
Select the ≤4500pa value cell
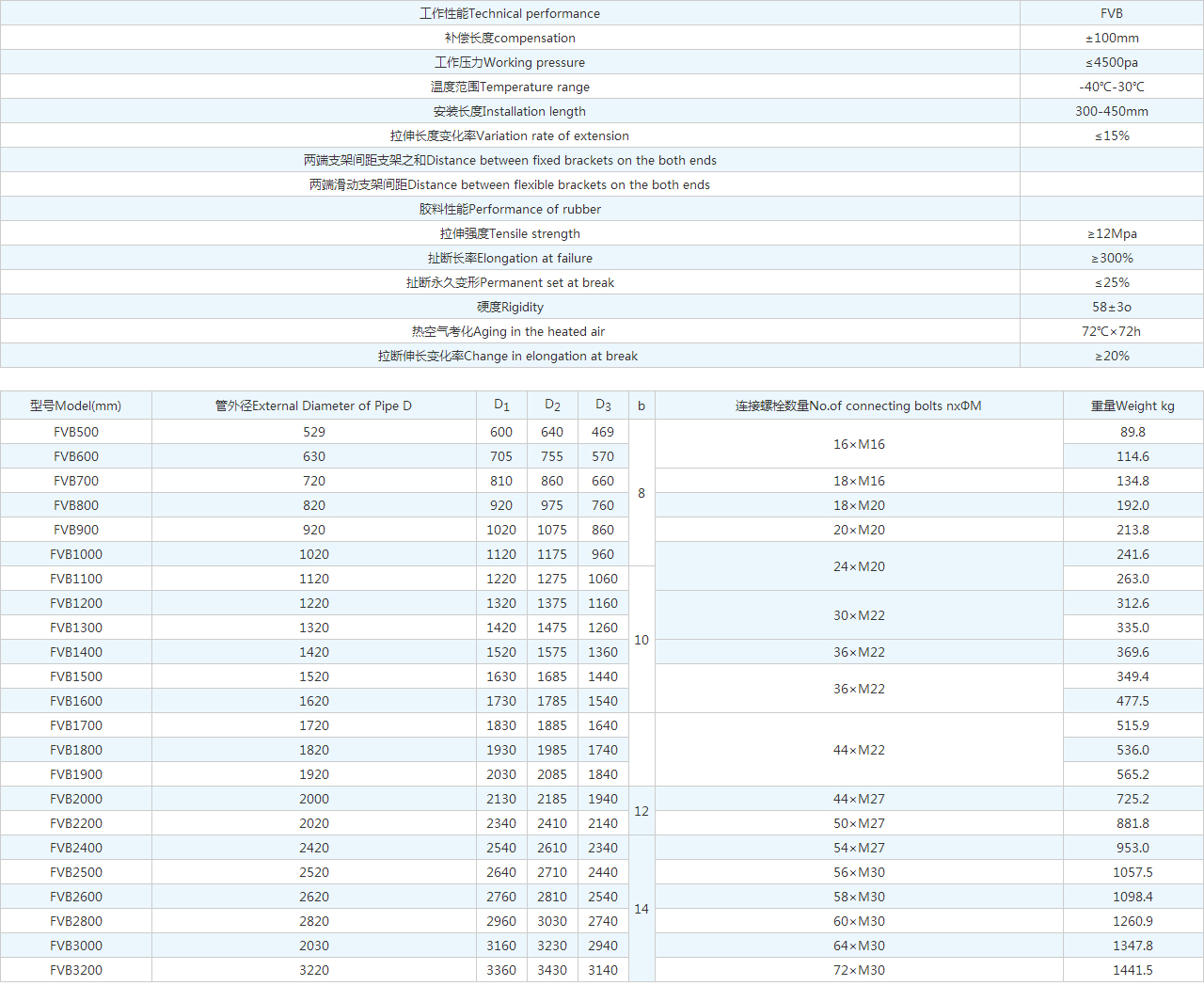point(1111,62)
